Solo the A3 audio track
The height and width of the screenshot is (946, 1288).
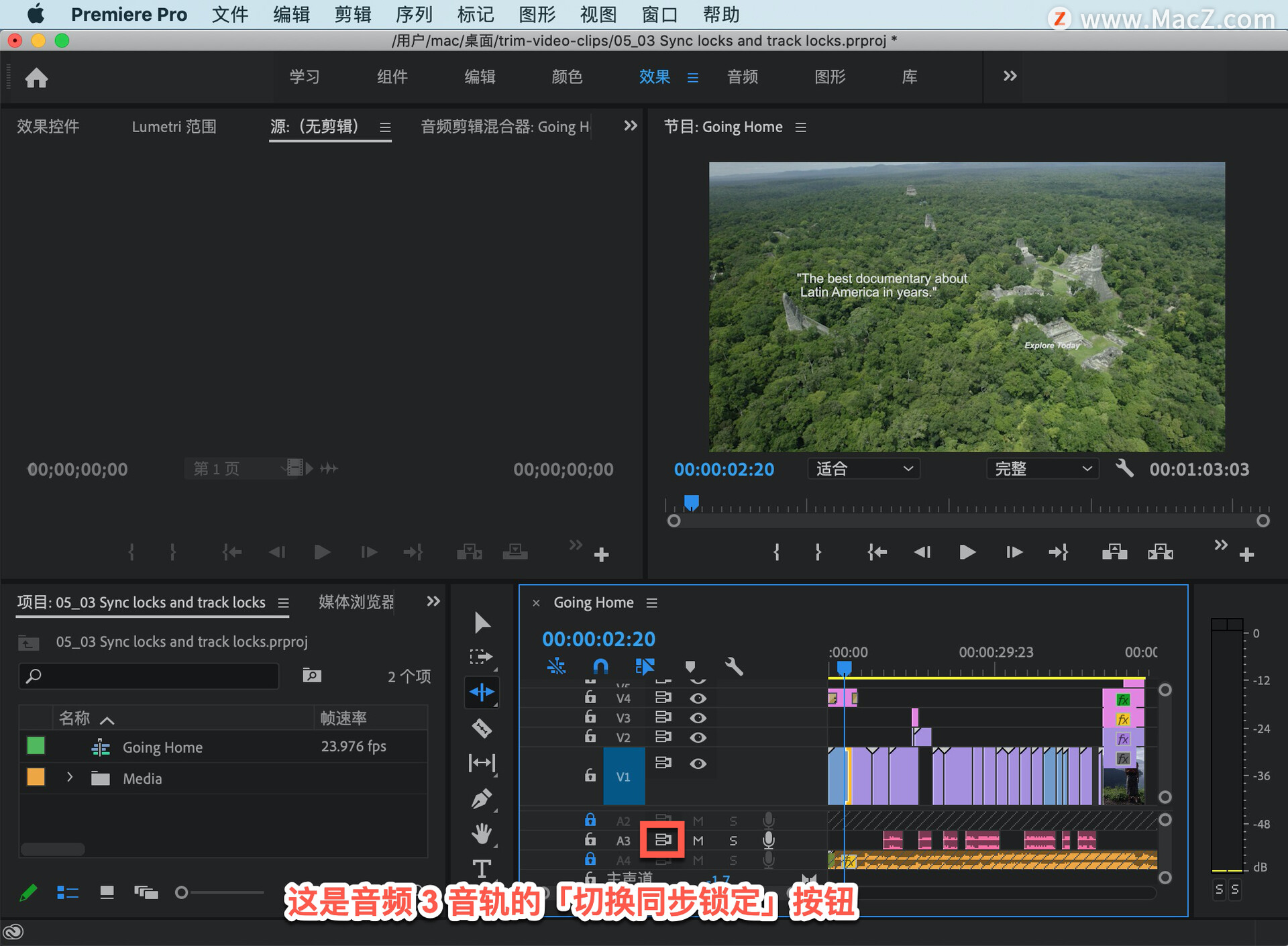tap(733, 841)
